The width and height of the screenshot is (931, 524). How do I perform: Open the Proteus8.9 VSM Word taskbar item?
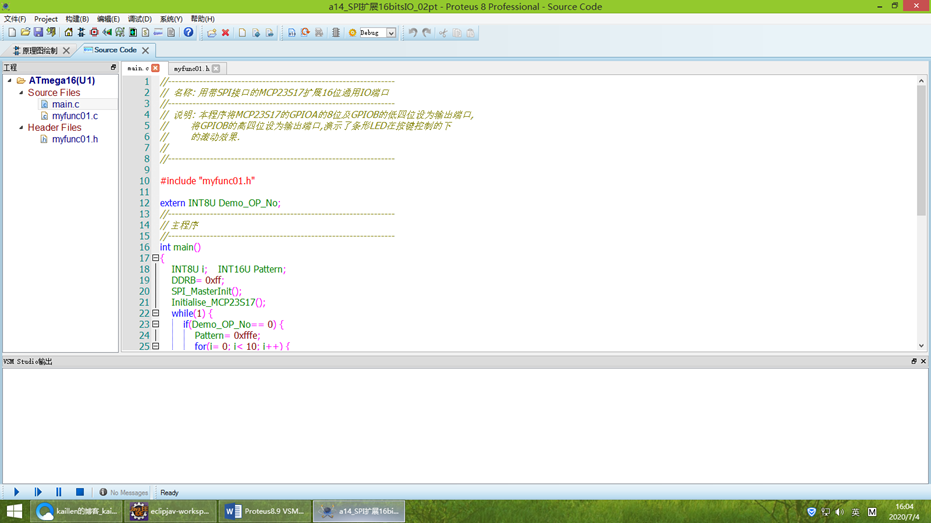(x=265, y=511)
